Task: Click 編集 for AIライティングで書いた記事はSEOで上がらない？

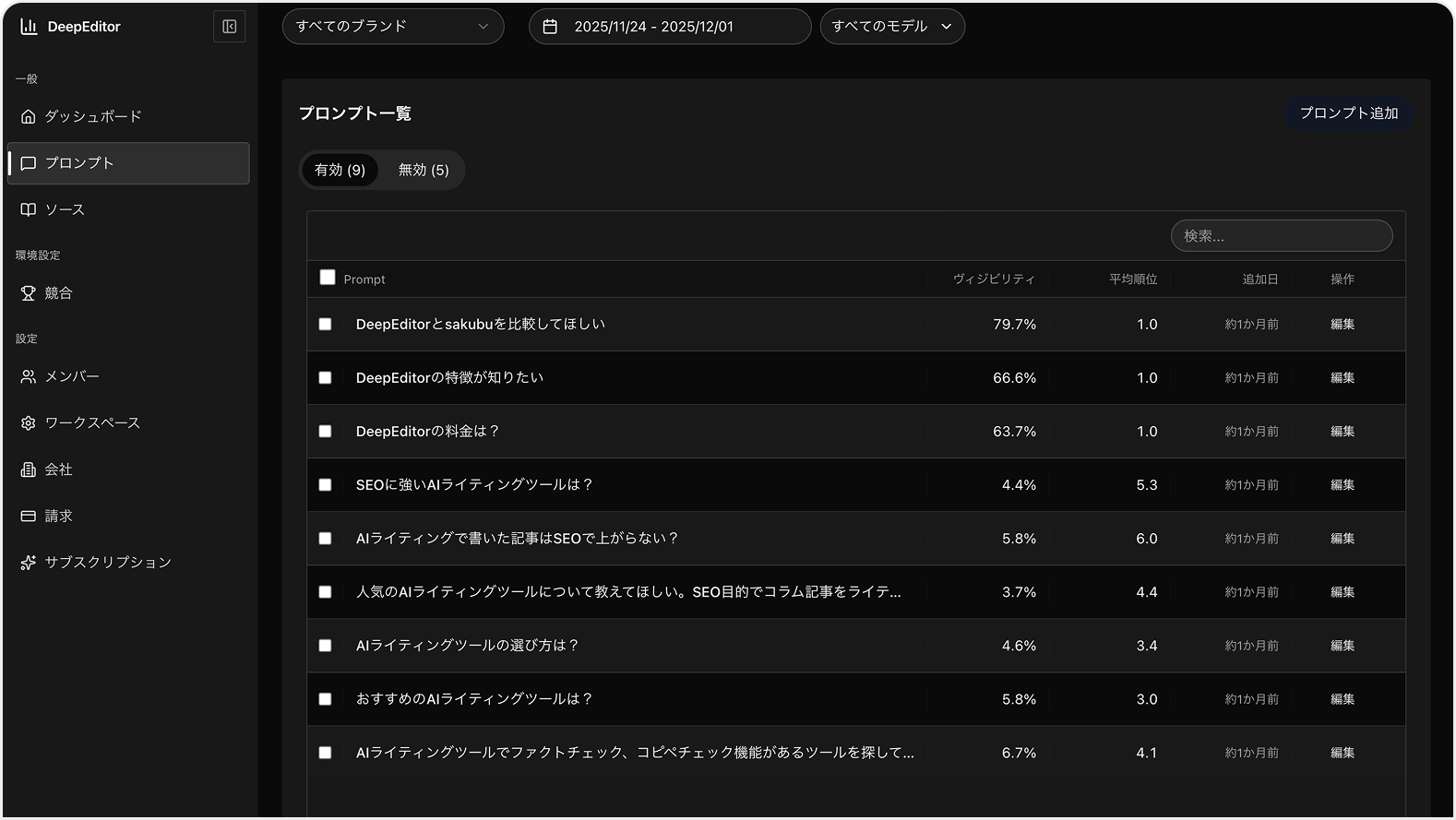Action: pos(1343,539)
